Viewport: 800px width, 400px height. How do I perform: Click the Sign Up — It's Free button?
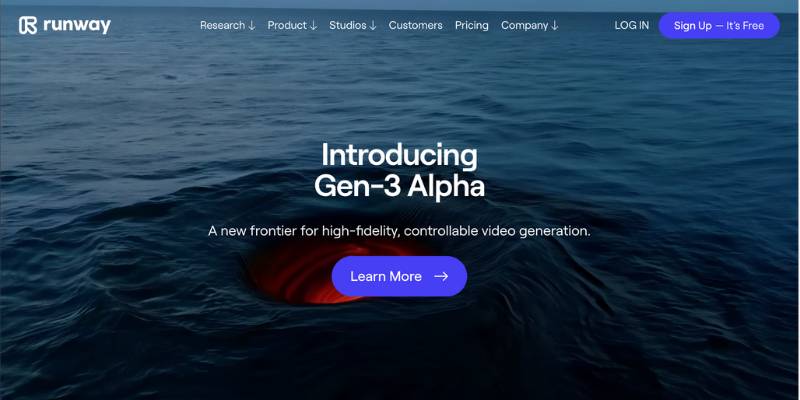pos(719,26)
